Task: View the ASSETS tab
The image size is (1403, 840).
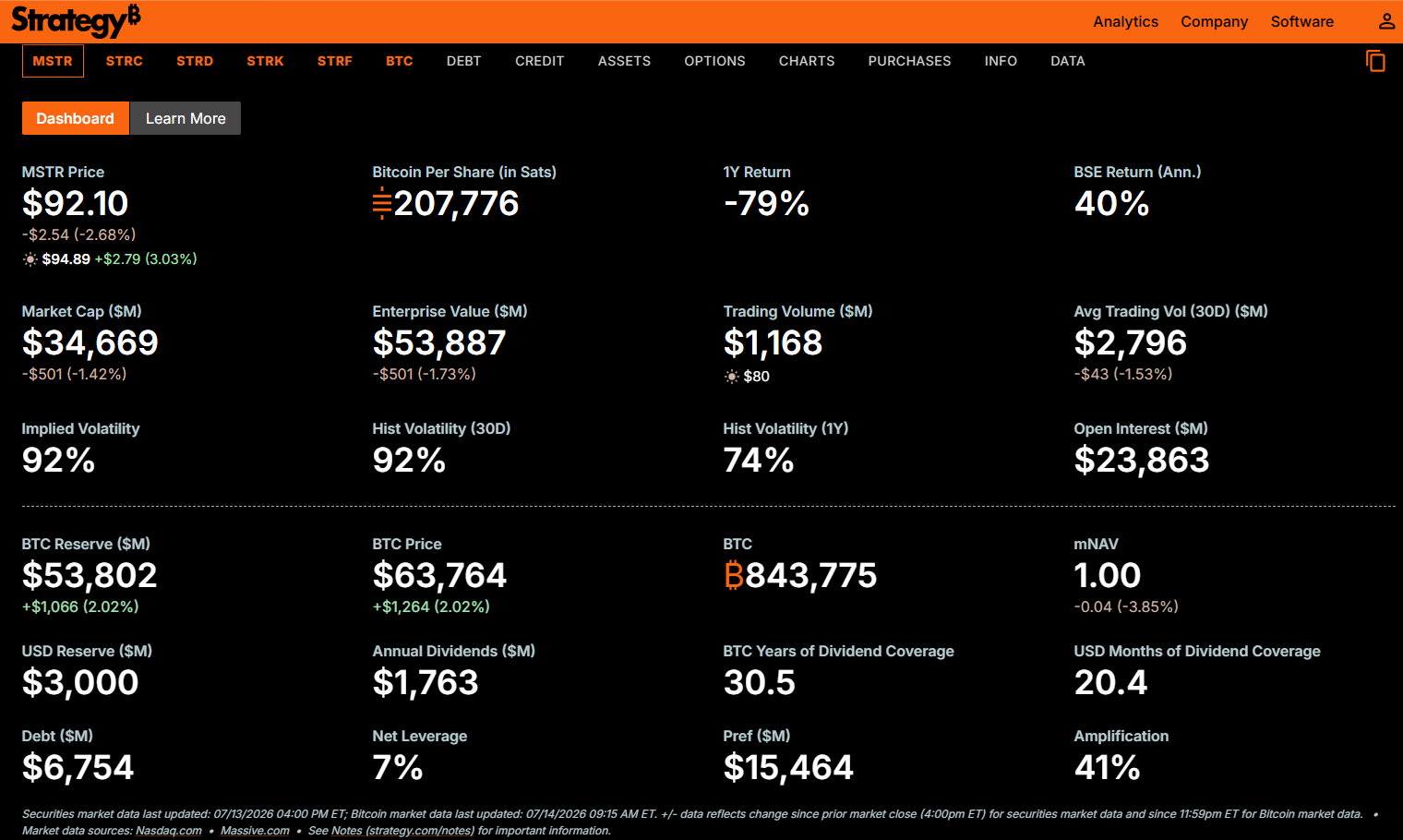Action: click(x=624, y=61)
